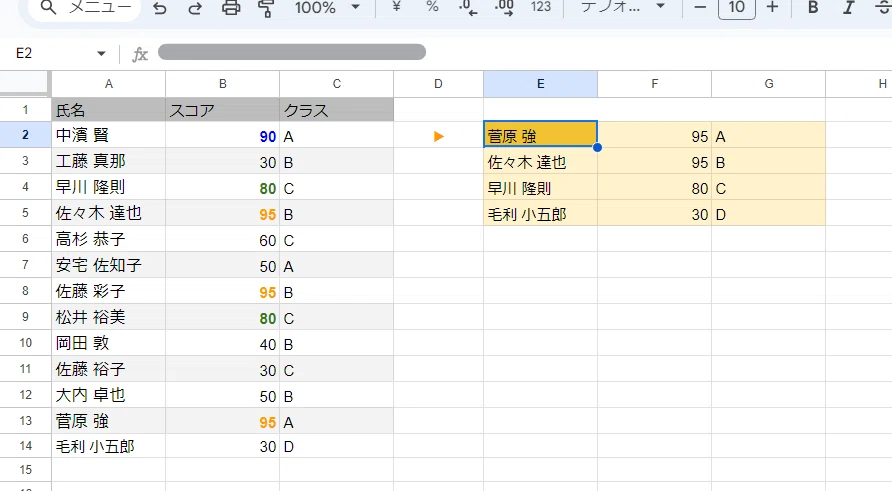892x491 pixels.
Task: Select 佐々木 達也 in column A
Action: 109,213
